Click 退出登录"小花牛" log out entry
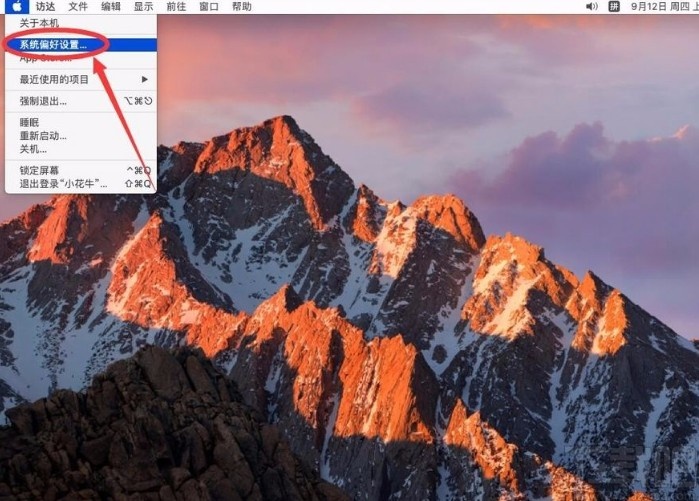 (63, 183)
